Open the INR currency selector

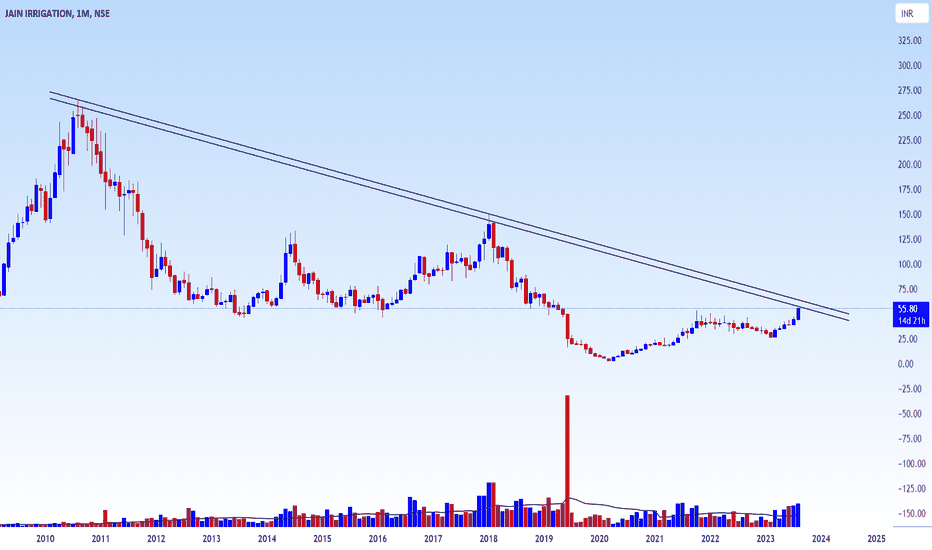(x=911, y=13)
